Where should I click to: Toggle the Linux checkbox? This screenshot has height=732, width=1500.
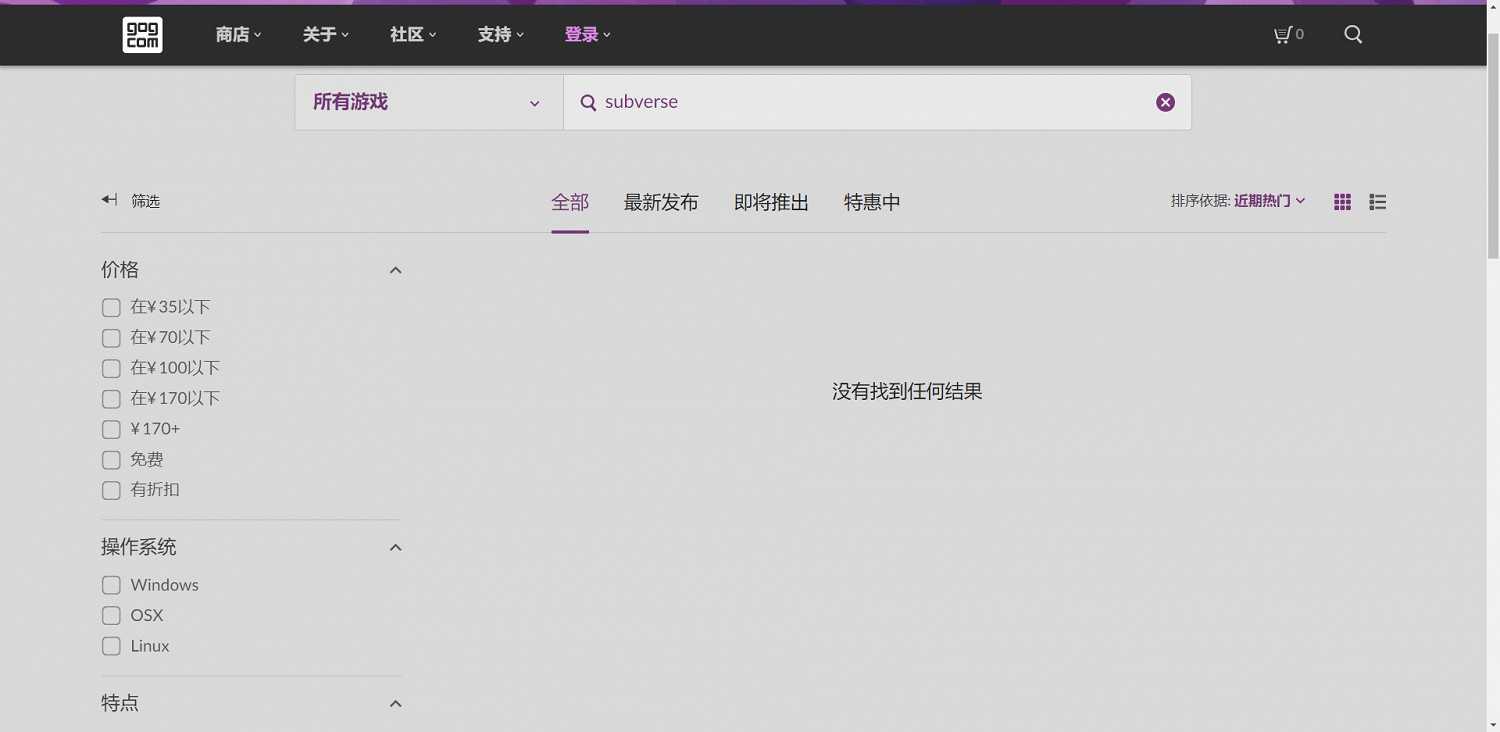111,646
